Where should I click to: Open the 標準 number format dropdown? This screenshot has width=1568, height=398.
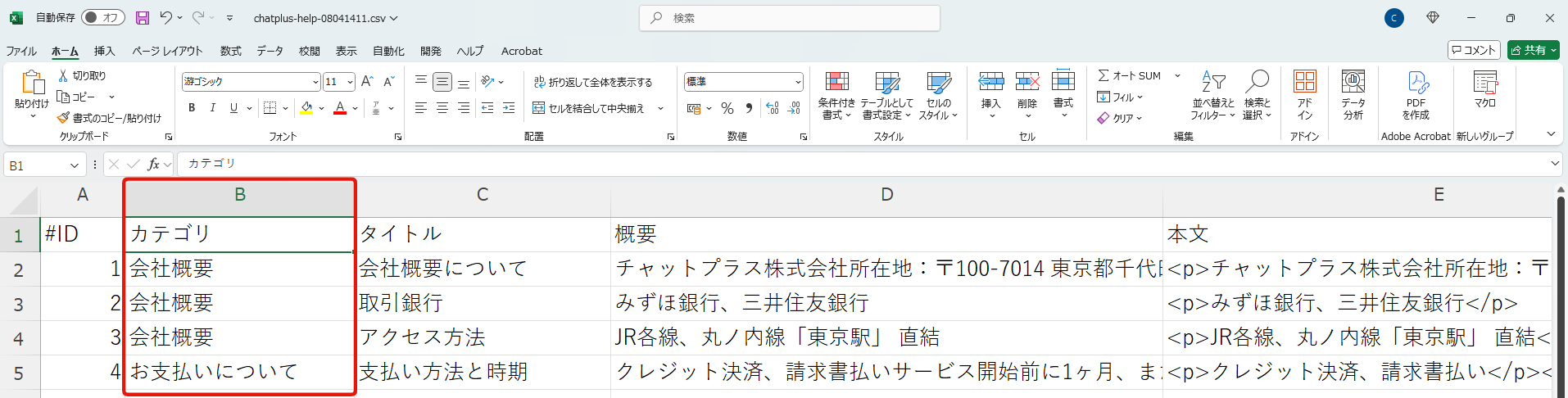click(x=798, y=82)
